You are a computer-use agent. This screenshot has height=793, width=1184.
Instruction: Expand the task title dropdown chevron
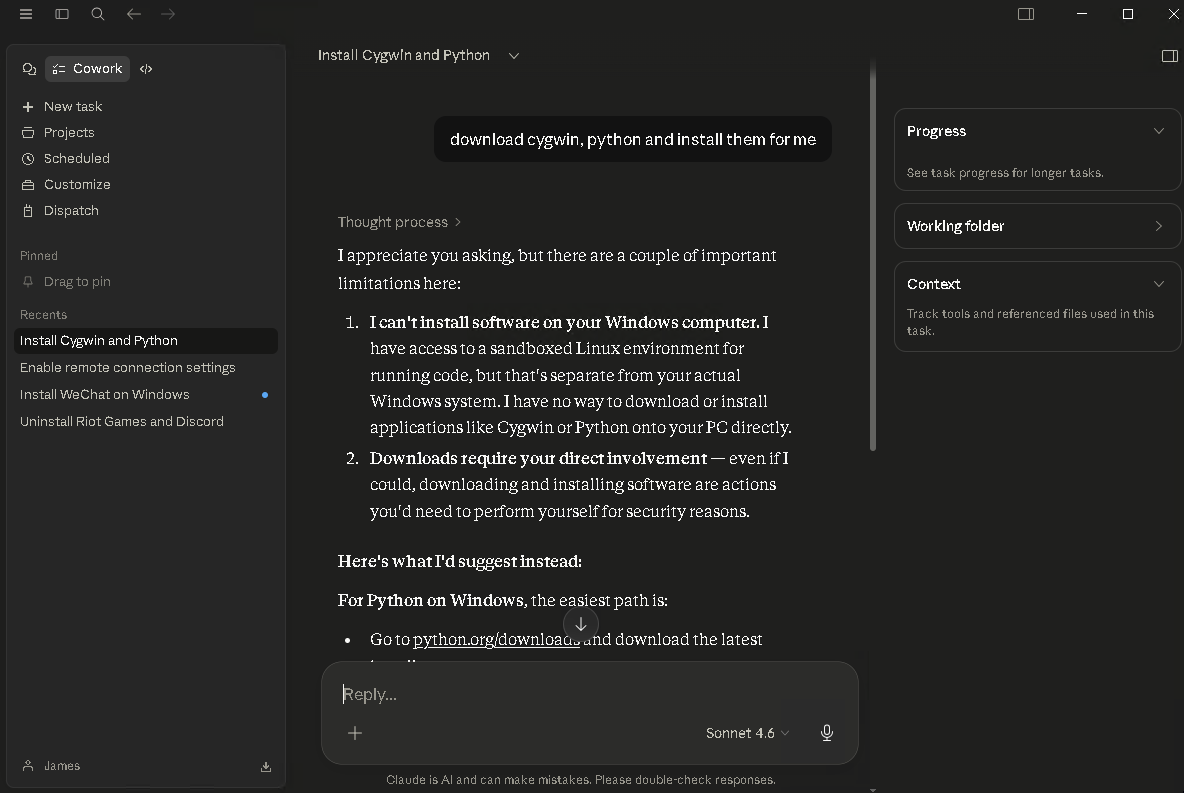[514, 56]
